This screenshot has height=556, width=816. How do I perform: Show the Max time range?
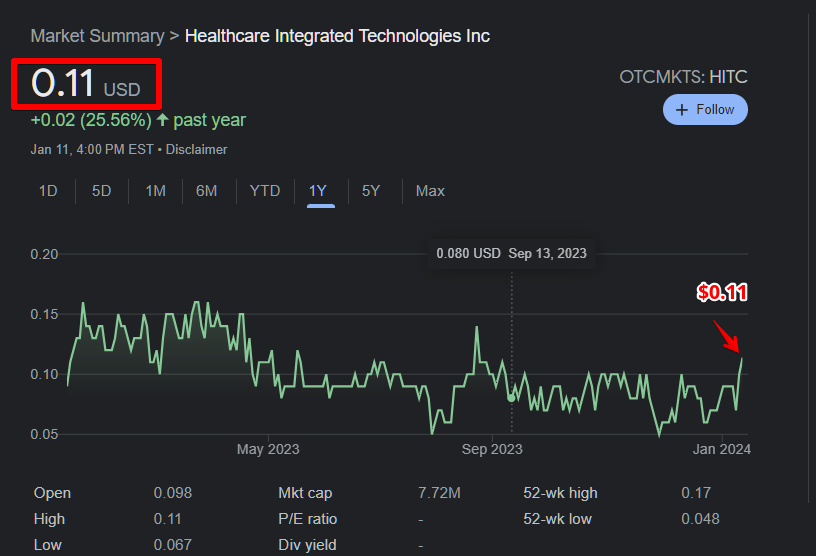[430, 191]
